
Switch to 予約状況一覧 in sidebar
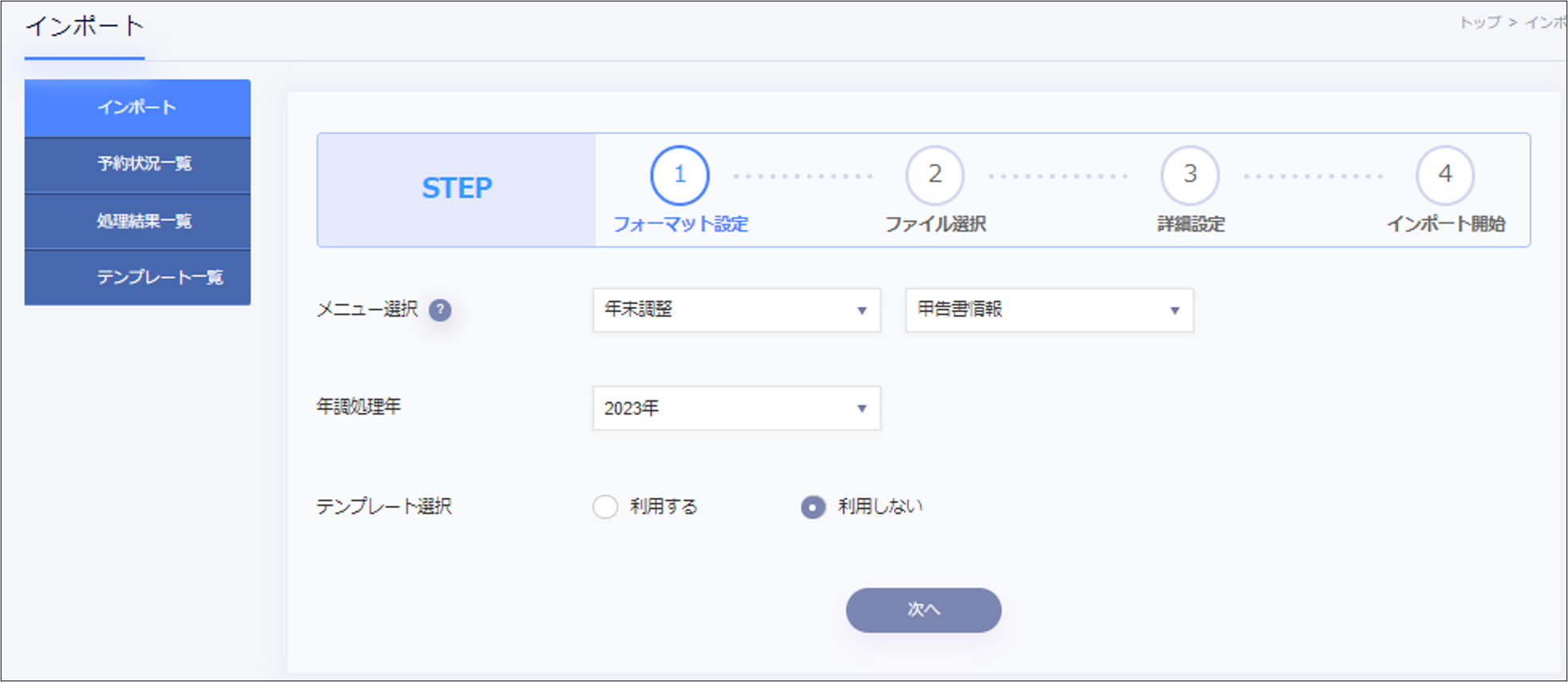(137, 164)
